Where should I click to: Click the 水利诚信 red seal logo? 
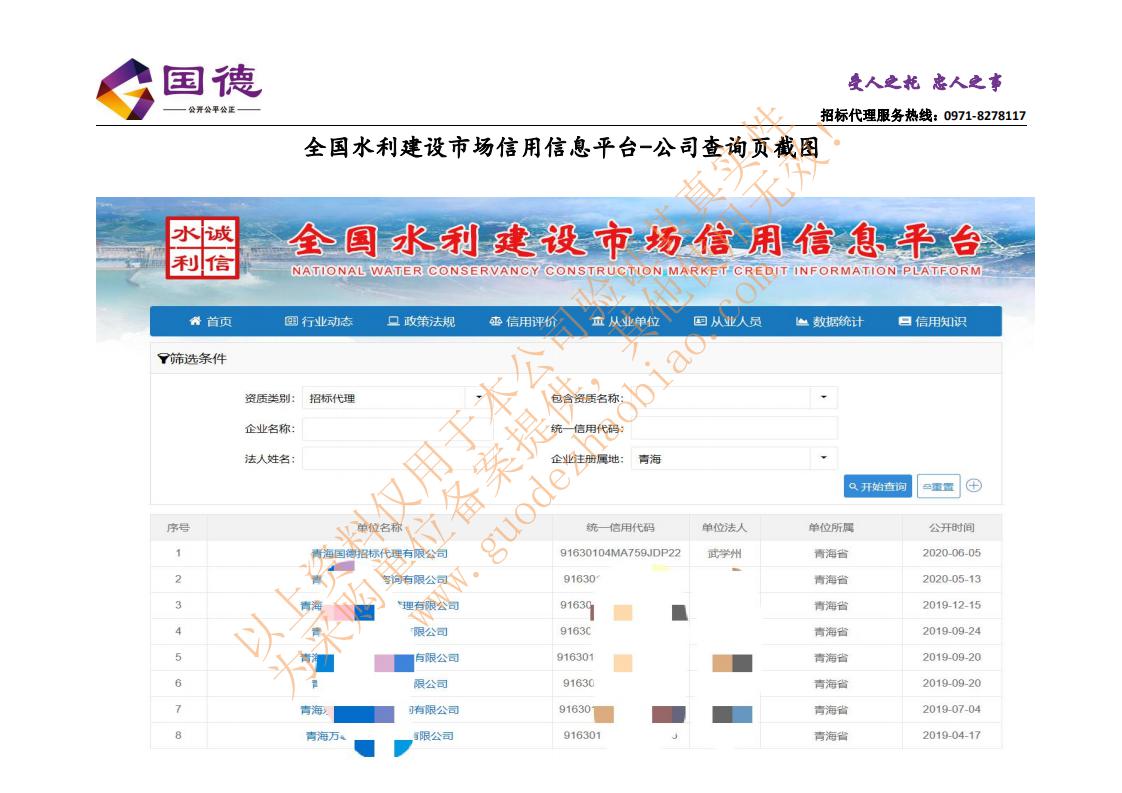click(202, 247)
